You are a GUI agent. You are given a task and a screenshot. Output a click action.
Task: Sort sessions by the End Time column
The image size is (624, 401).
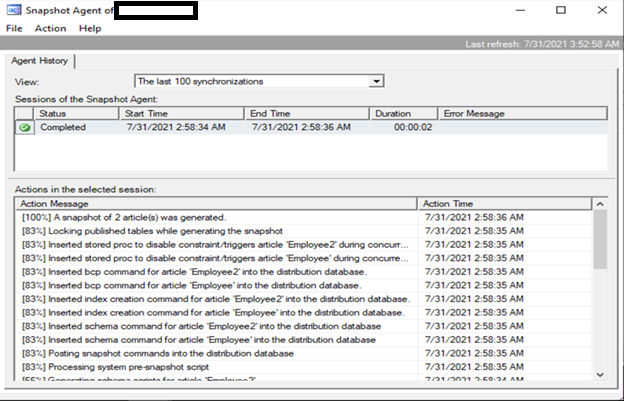pos(307,113)
